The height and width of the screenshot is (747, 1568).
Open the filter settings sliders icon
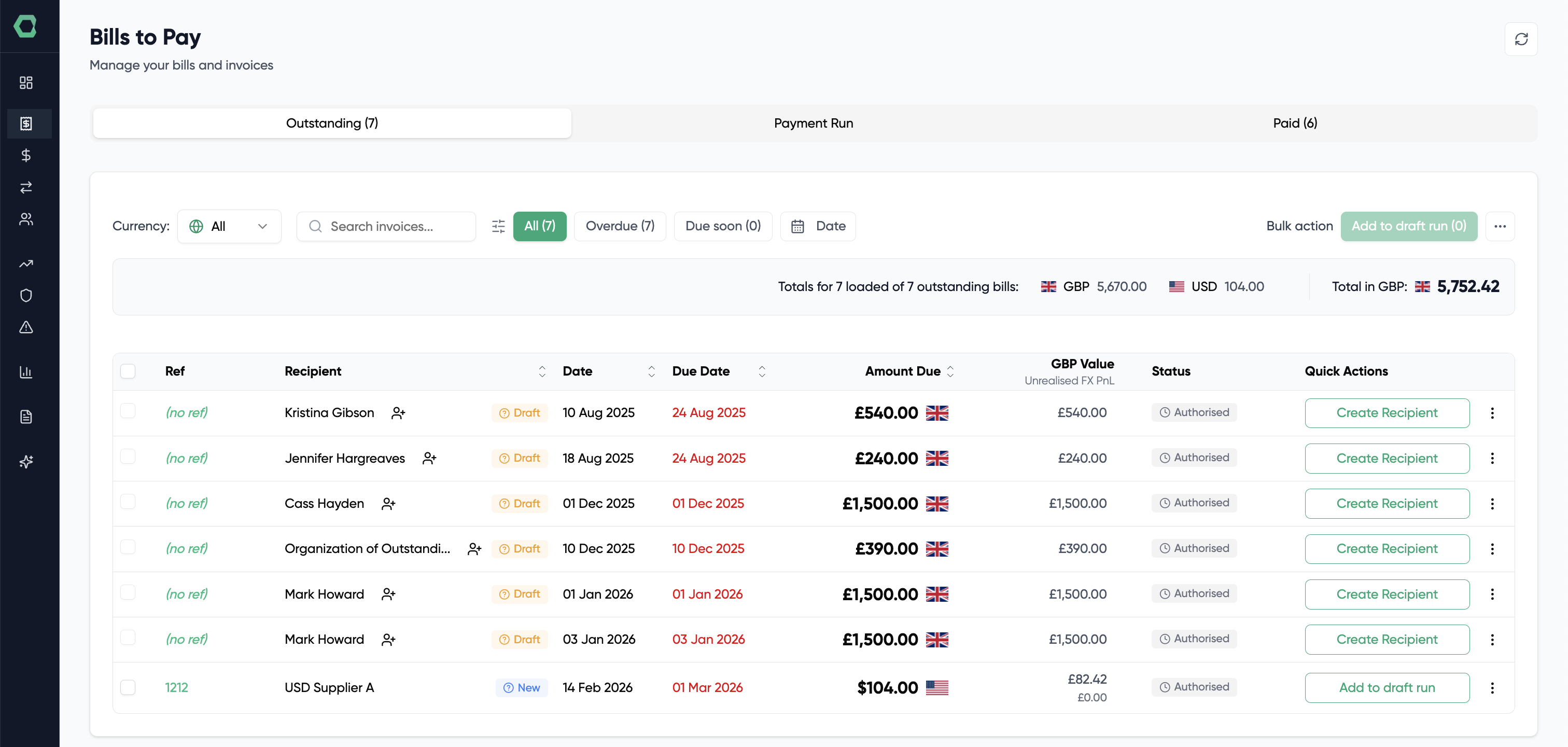point(498,226)
